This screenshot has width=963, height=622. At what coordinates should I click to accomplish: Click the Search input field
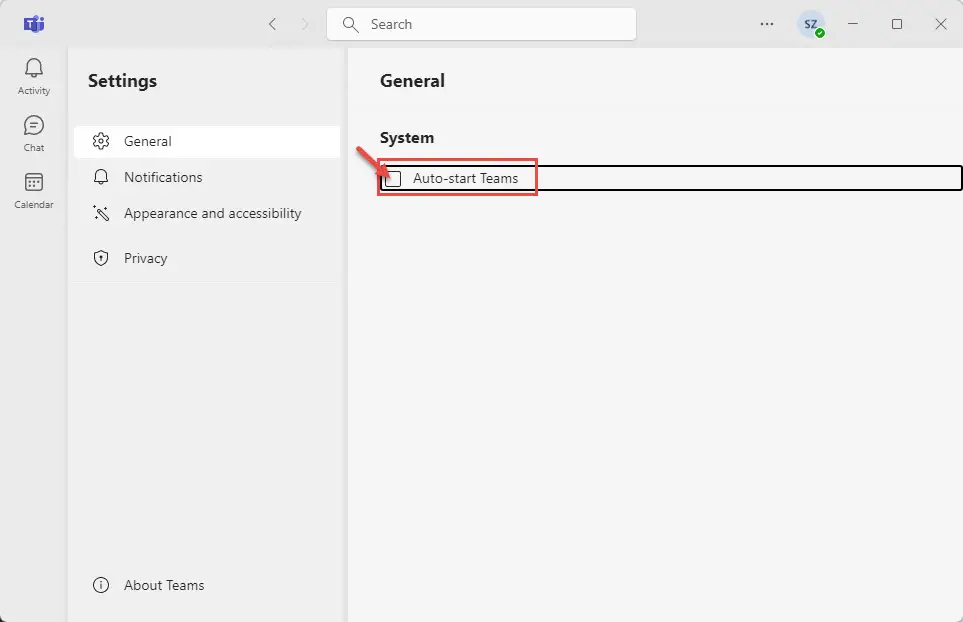pyautogui.click(x=482, y=24)
